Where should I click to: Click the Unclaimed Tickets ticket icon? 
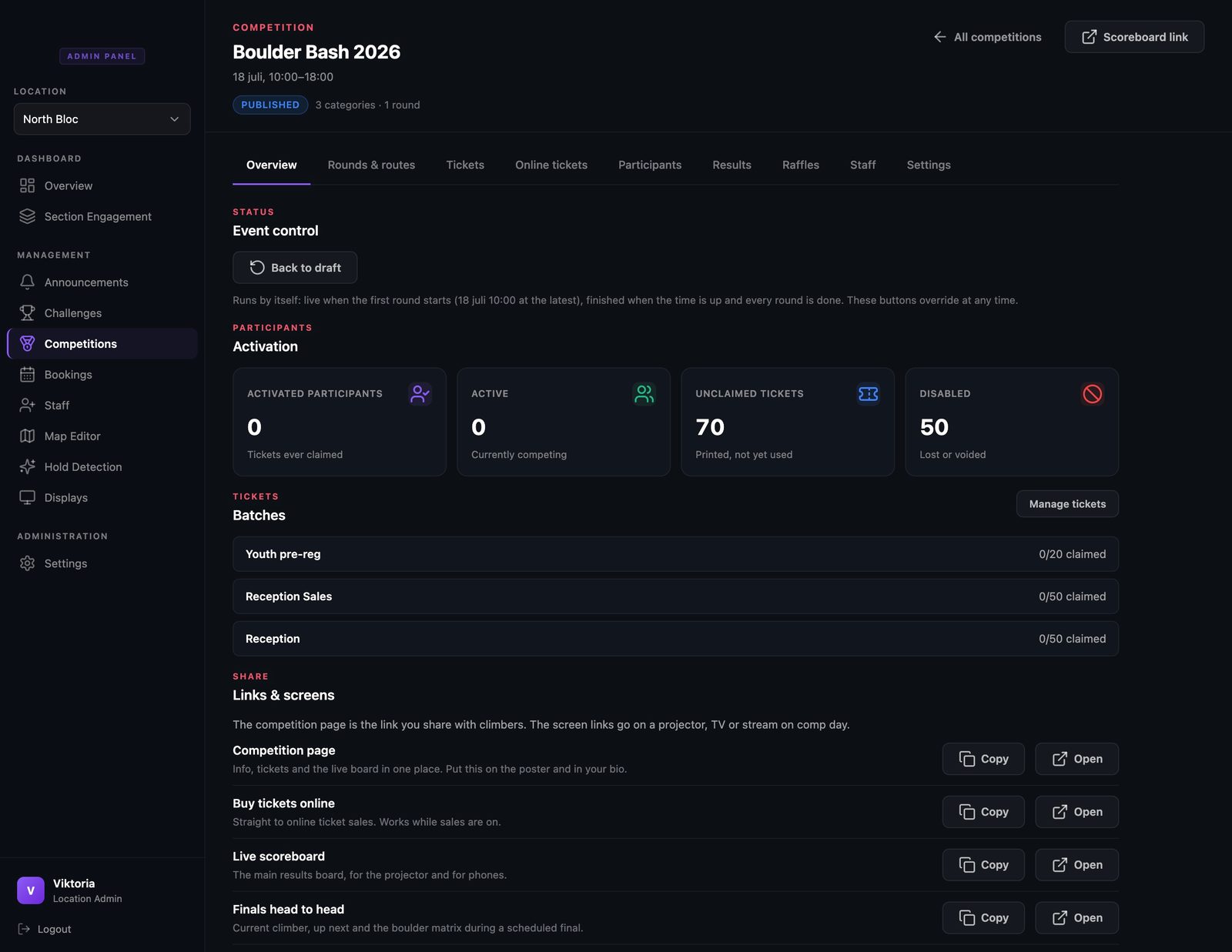(x=869, y=394)
